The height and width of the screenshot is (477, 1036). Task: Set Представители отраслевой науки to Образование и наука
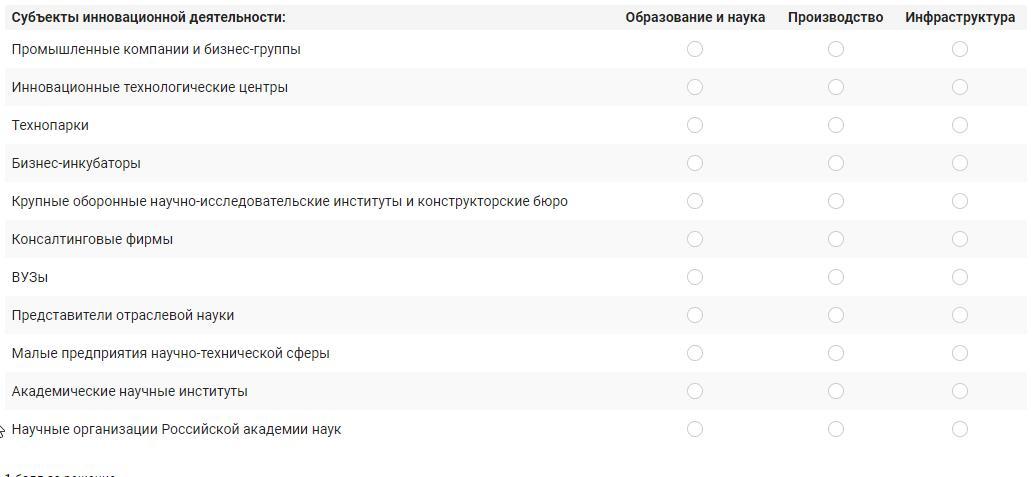click(695, 315)
